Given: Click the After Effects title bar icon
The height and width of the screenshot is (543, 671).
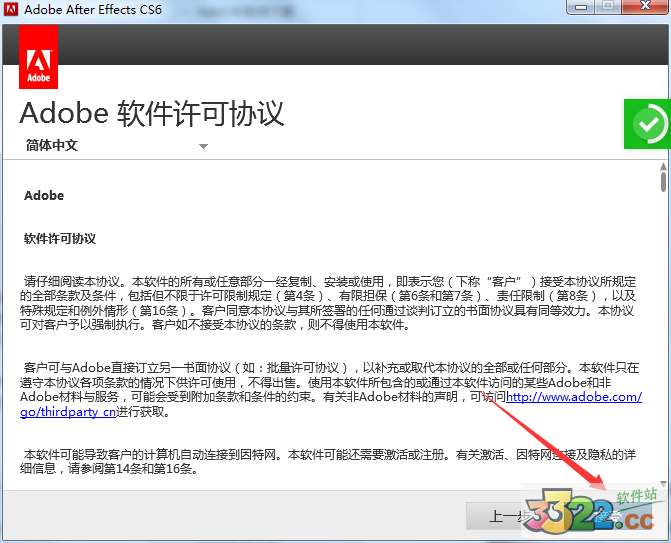Looking at the screenshot, I should coord(10,9).
